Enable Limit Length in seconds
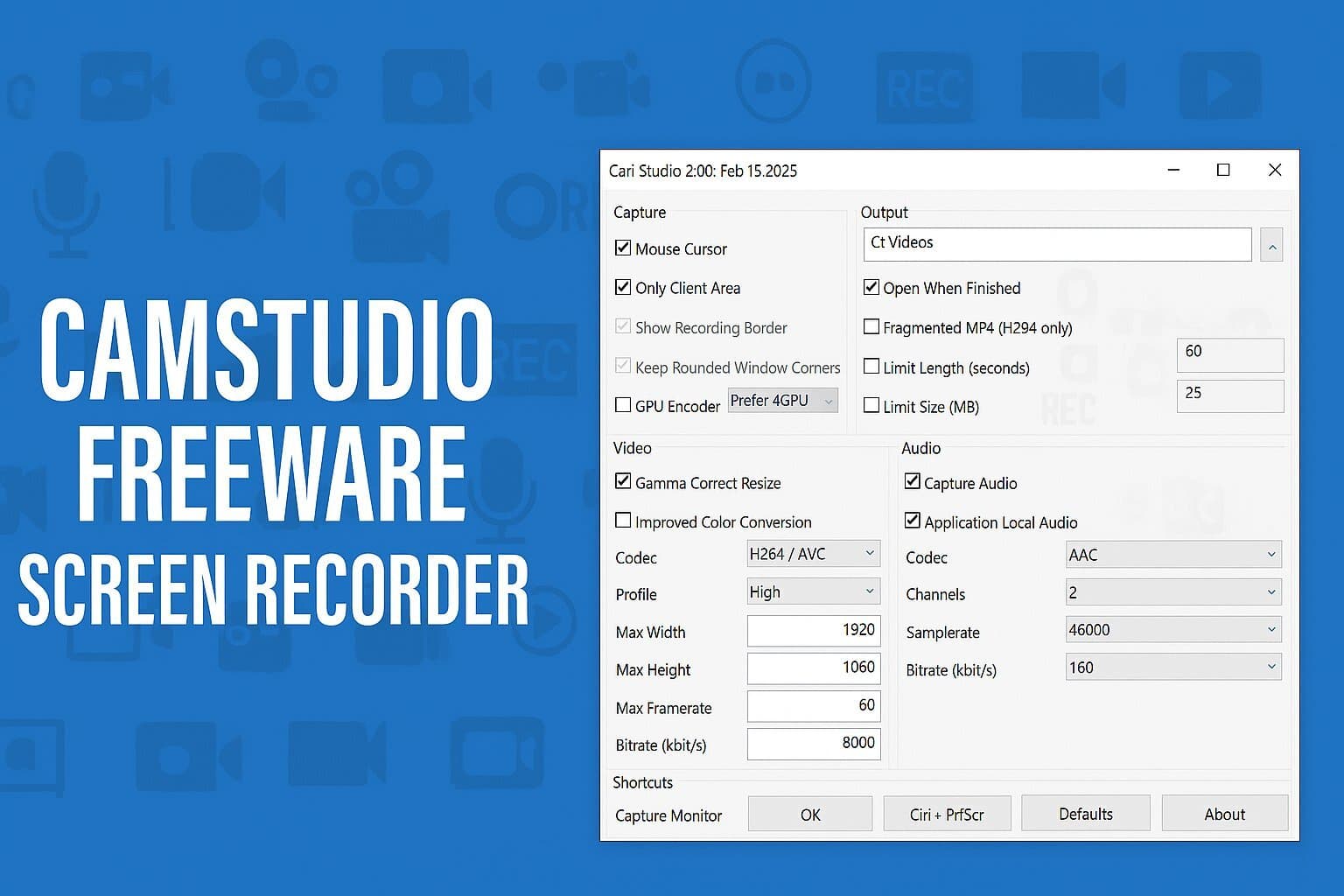The image size is (1344, 896). [871, 367]
